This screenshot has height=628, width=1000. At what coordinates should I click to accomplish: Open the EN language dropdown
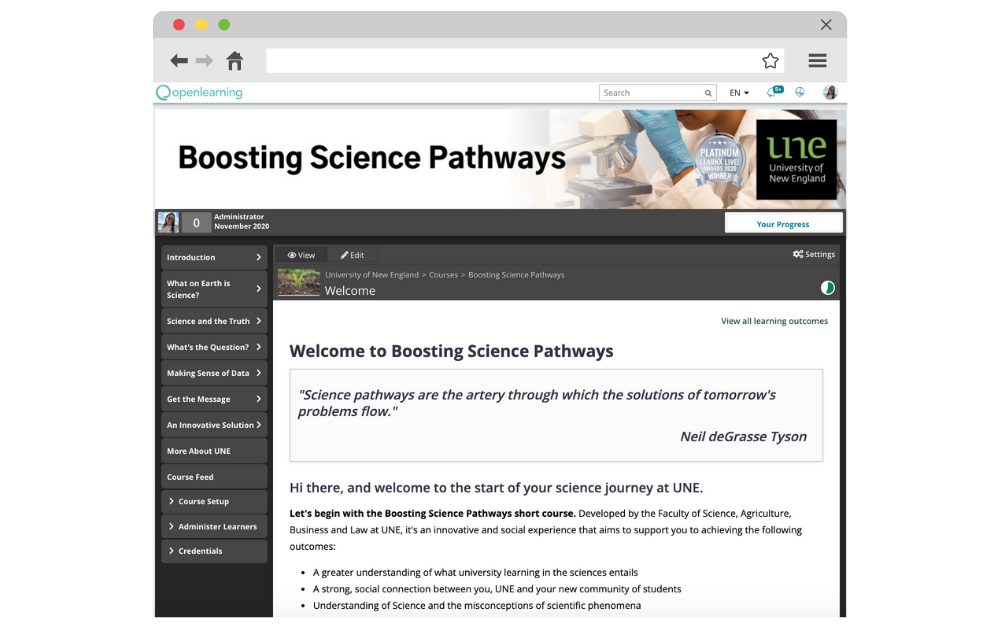pos(737,92)
